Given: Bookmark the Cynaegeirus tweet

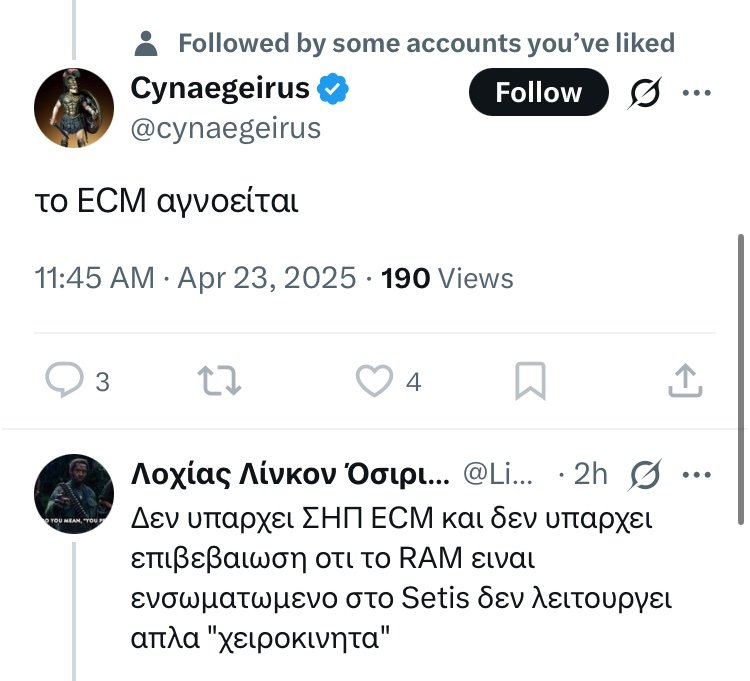Looking at the screenshot, I should pos(530,381).
